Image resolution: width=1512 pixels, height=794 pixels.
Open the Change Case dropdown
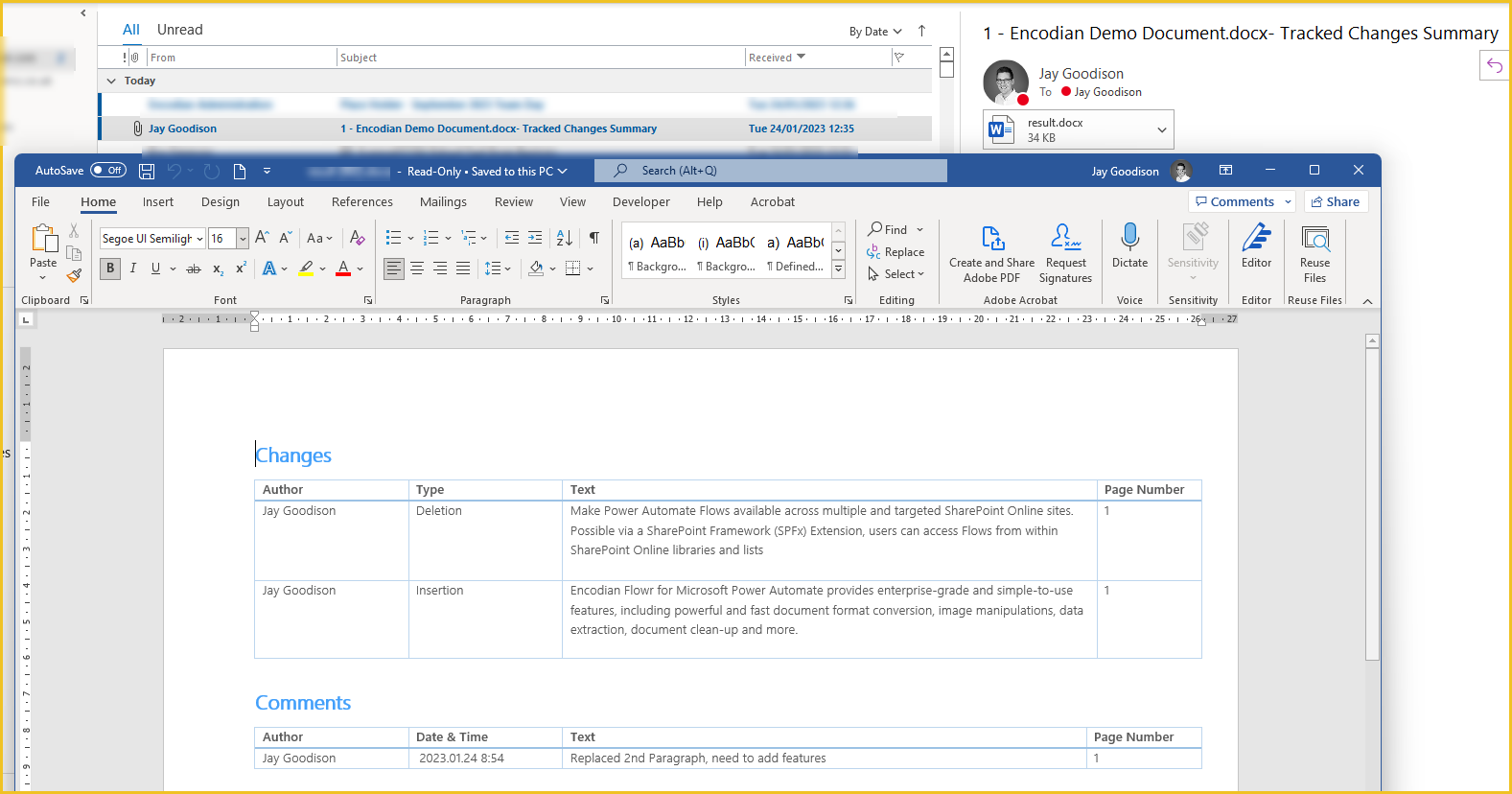click(319, 238)
